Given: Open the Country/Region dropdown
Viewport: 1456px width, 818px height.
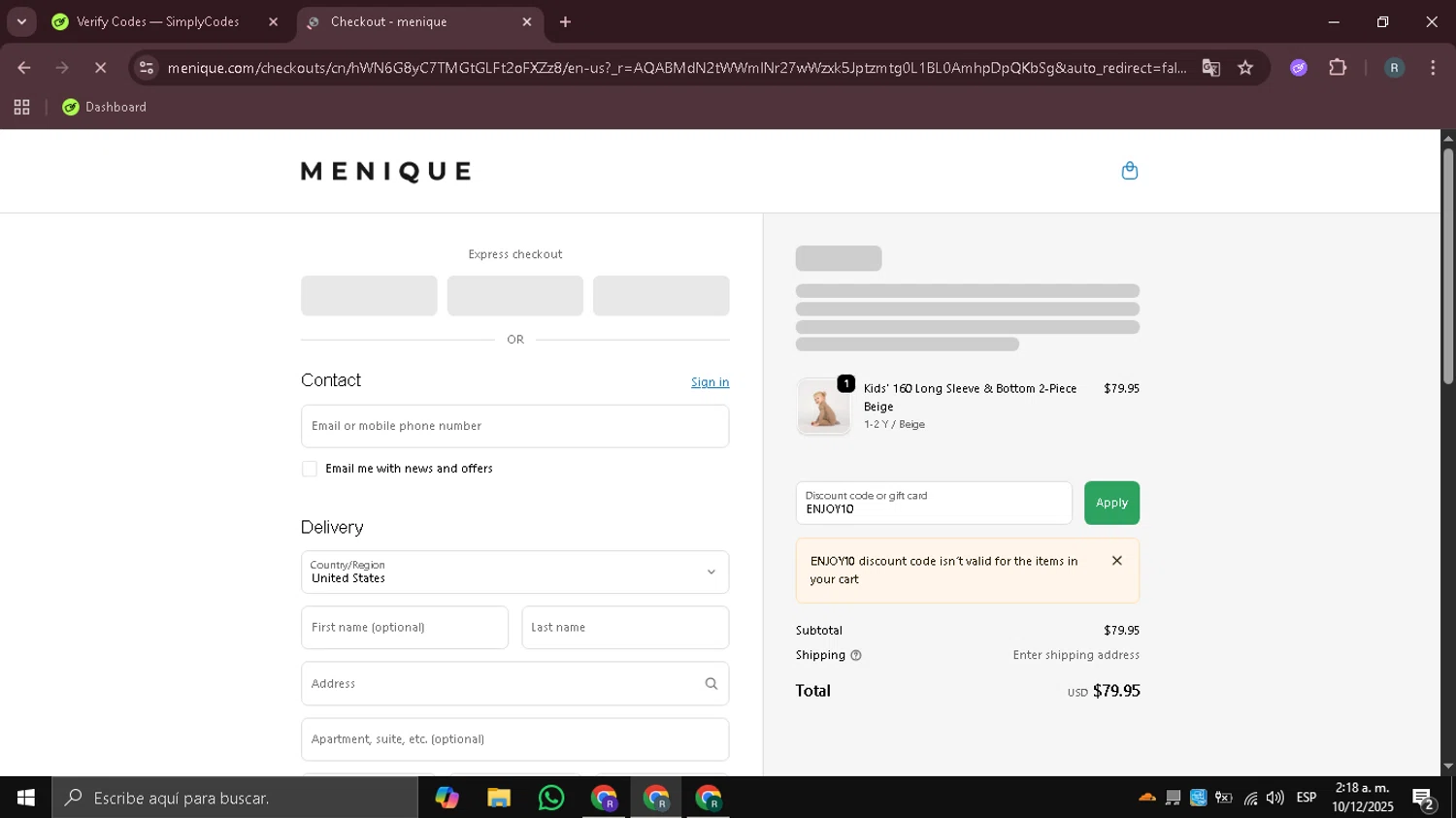Looking at the screenshot, I should (514, 572).
